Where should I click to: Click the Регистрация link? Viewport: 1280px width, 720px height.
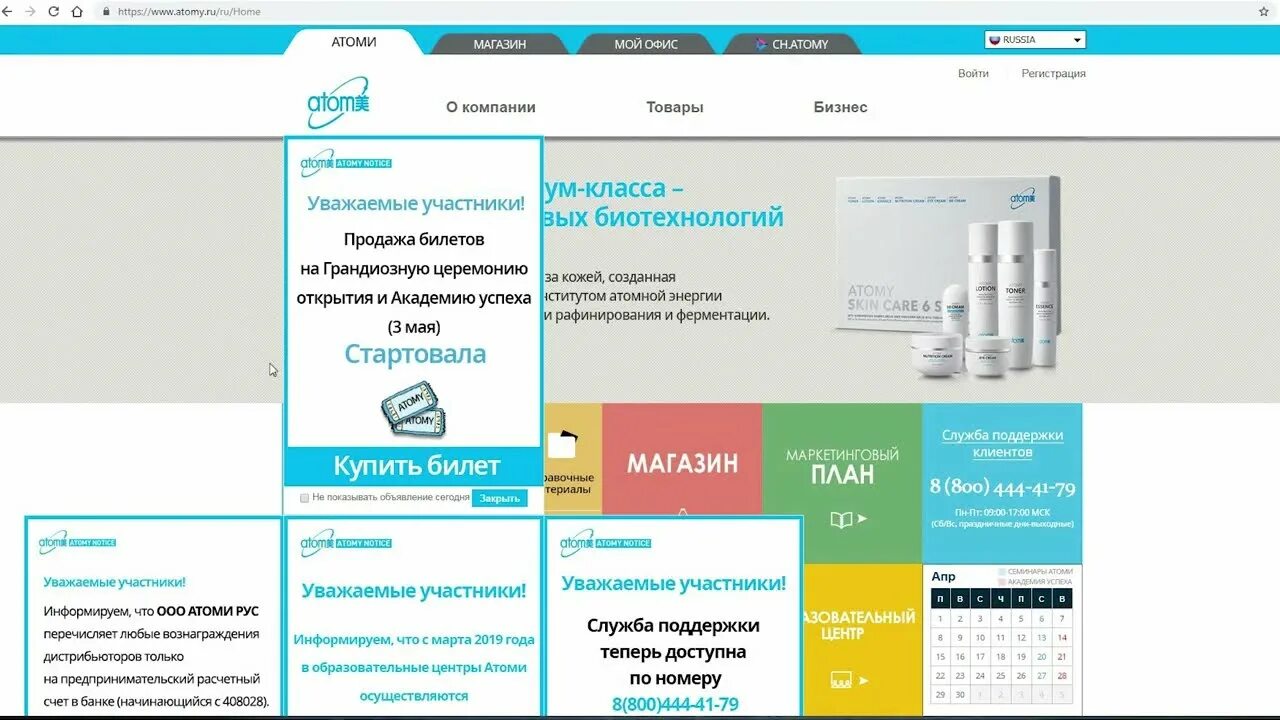click(x=1053, y=73)
